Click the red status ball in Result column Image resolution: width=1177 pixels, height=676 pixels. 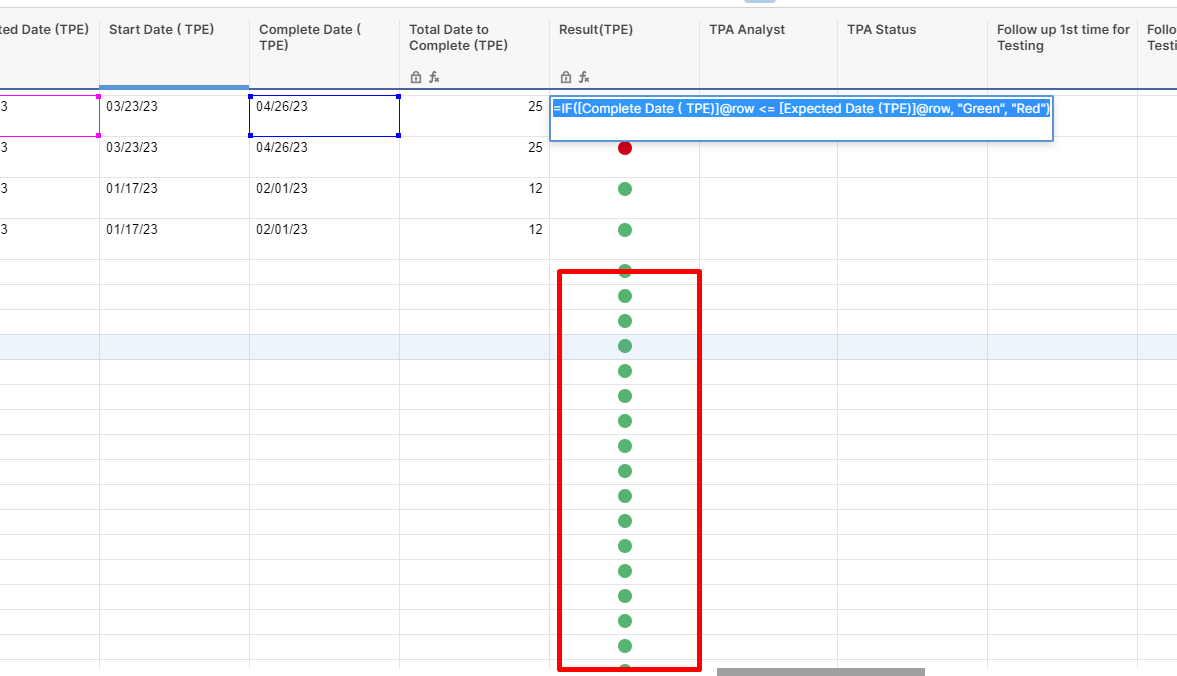tap(625, 148)
